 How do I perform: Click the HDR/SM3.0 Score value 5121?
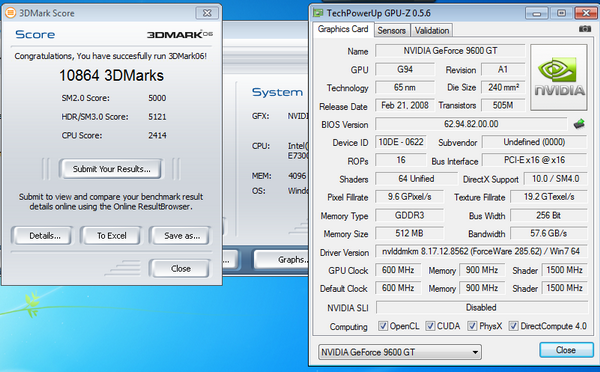coord(157,117)
